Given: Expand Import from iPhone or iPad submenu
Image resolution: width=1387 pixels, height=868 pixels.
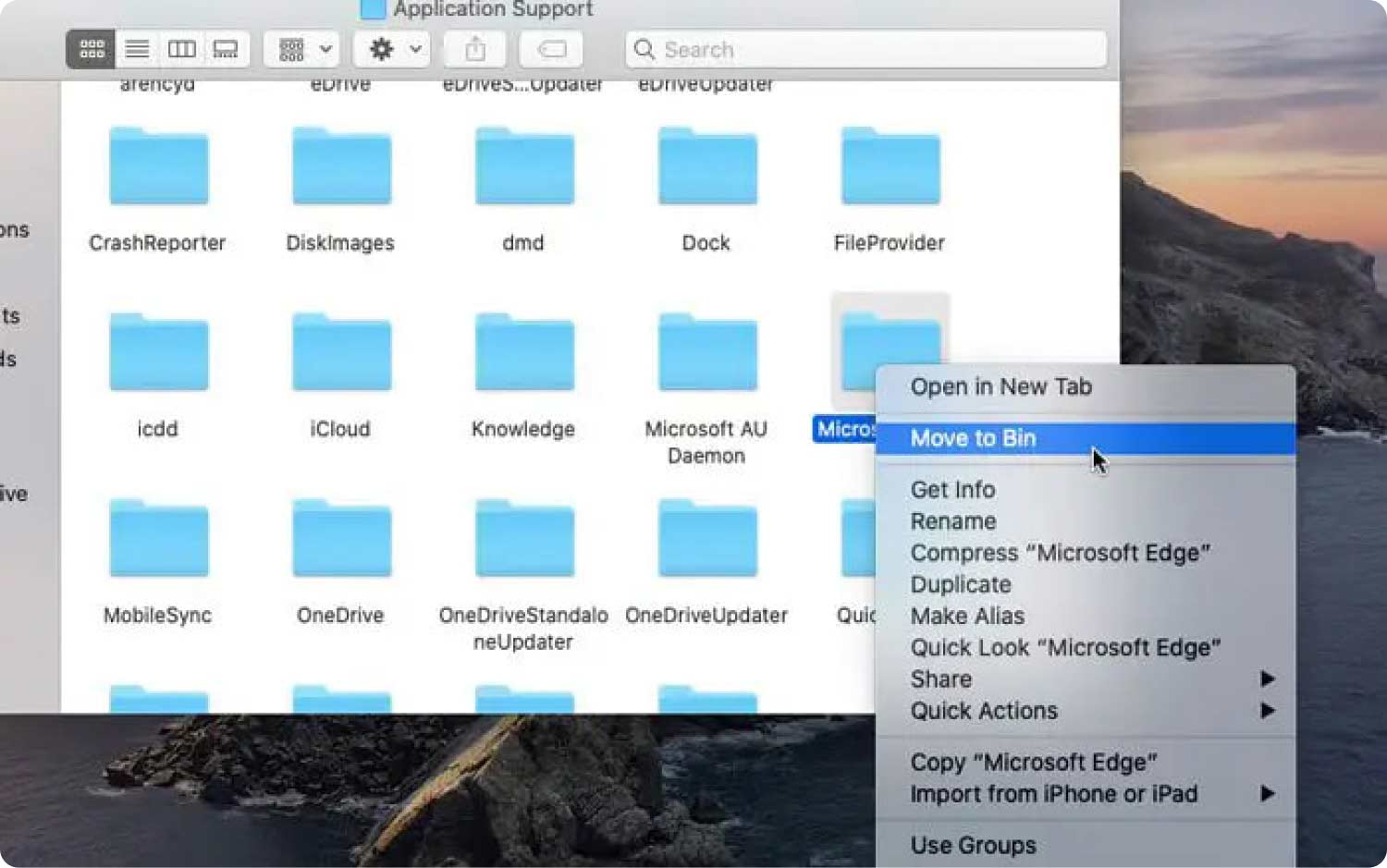Looking at the screenshot, I should click(1086, 794).
